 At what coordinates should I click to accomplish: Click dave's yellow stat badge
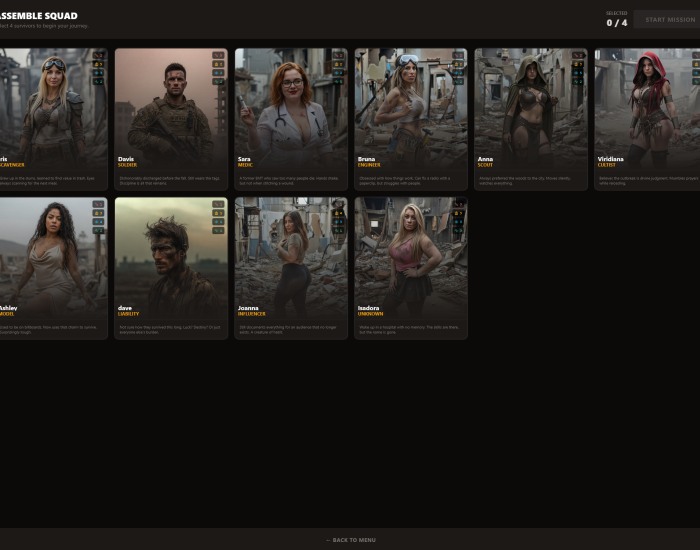click(218, 213)
